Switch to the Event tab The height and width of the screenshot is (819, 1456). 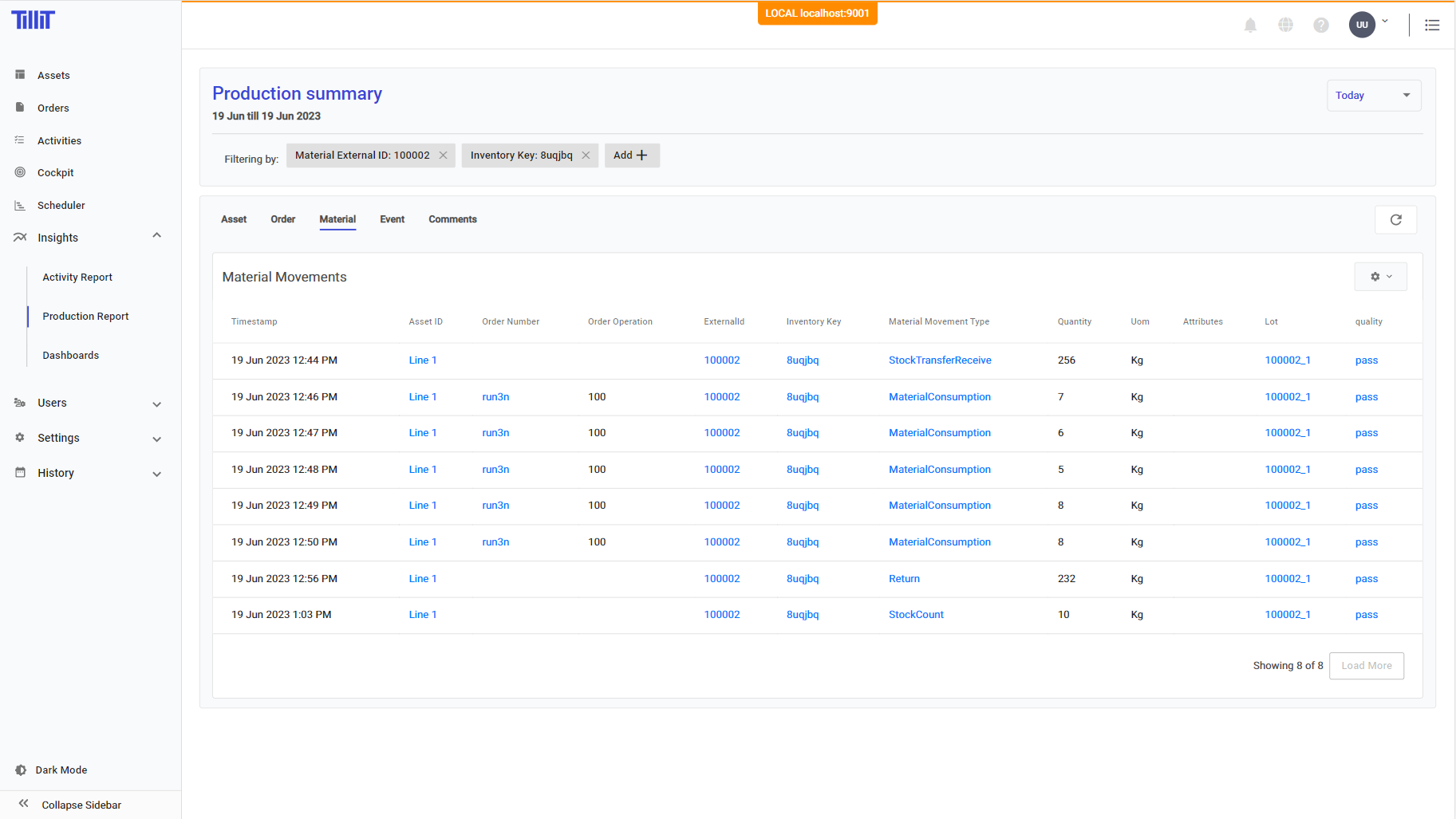[392, 219]
